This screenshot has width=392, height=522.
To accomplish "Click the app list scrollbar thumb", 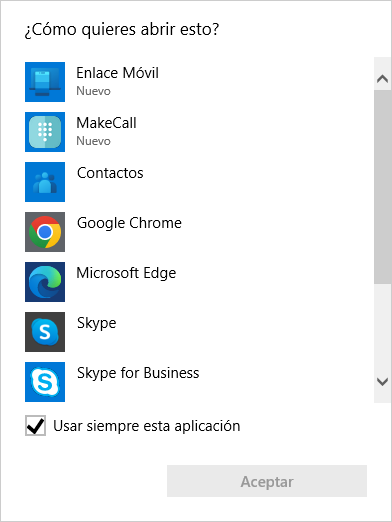I will click(x=382, y=187).
